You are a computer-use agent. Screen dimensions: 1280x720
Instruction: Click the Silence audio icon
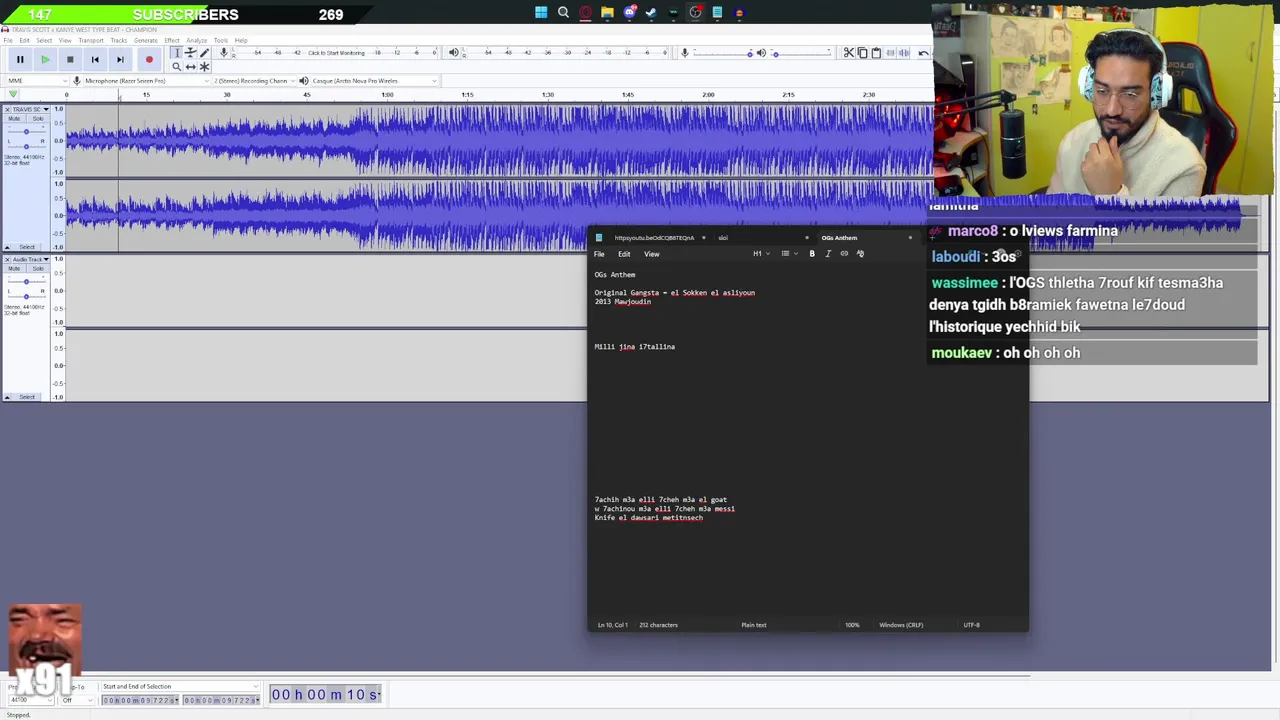904,53
